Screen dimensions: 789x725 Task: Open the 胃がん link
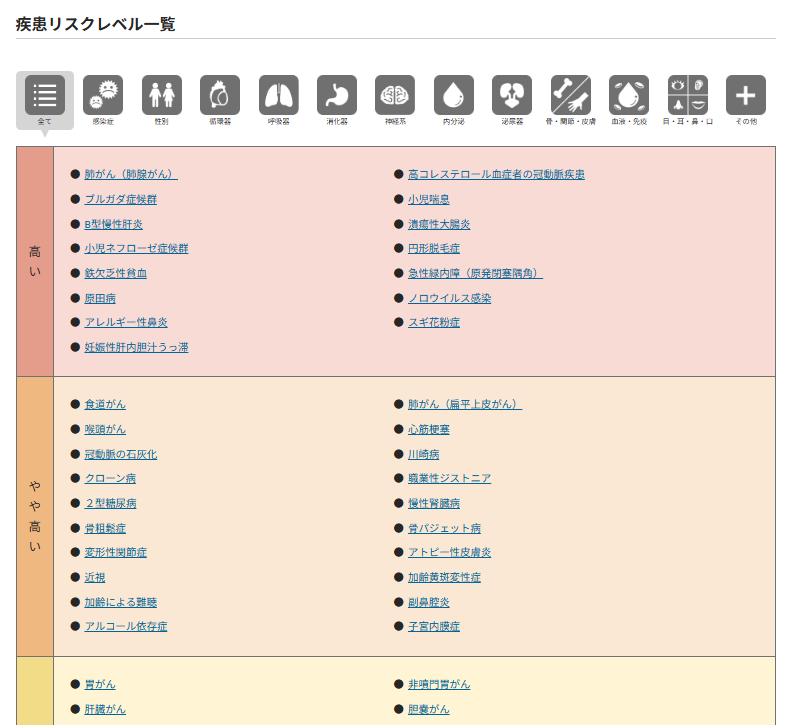pos(100,684)
